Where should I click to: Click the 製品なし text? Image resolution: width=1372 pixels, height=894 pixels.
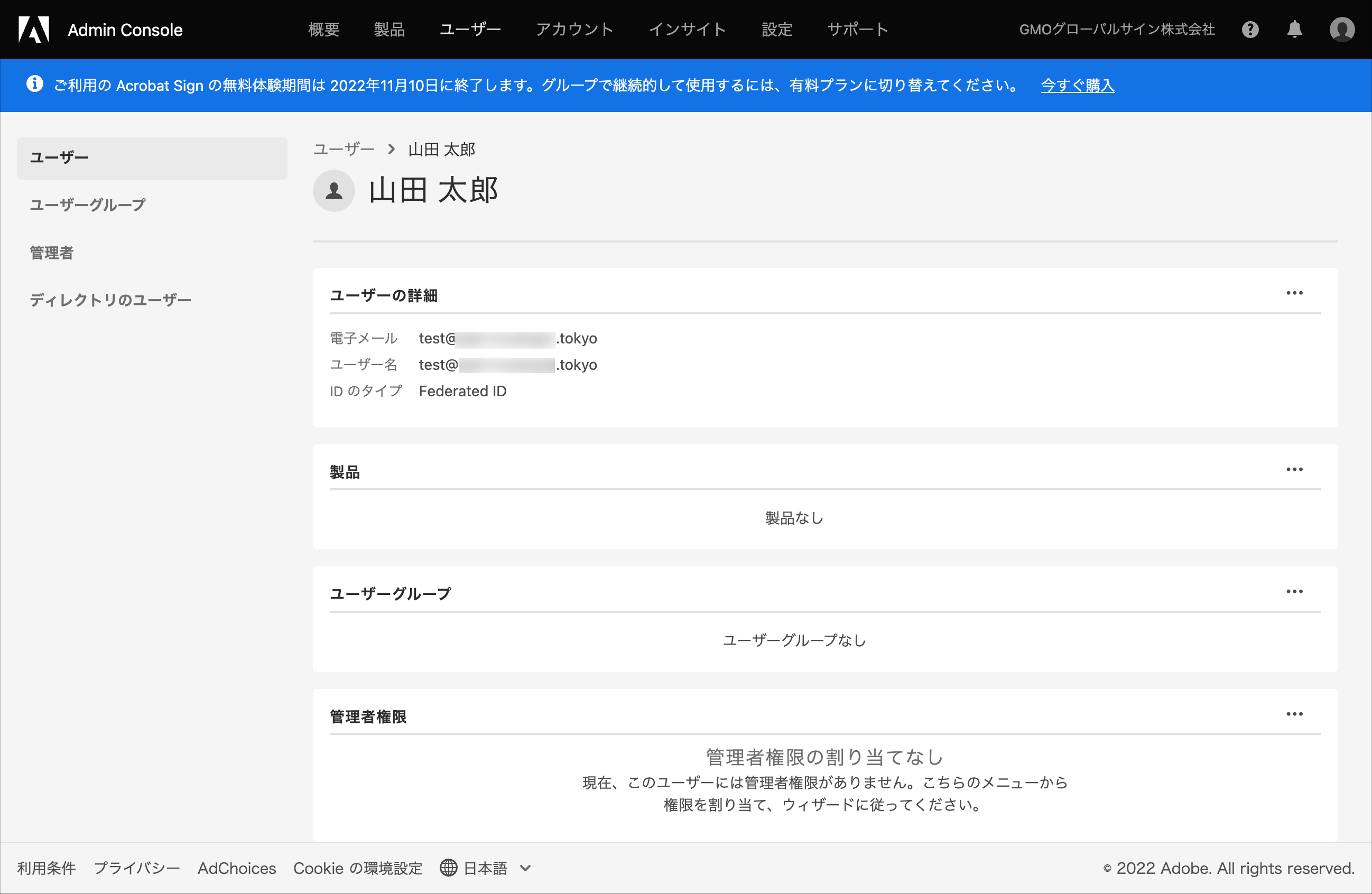pos(794,518)
